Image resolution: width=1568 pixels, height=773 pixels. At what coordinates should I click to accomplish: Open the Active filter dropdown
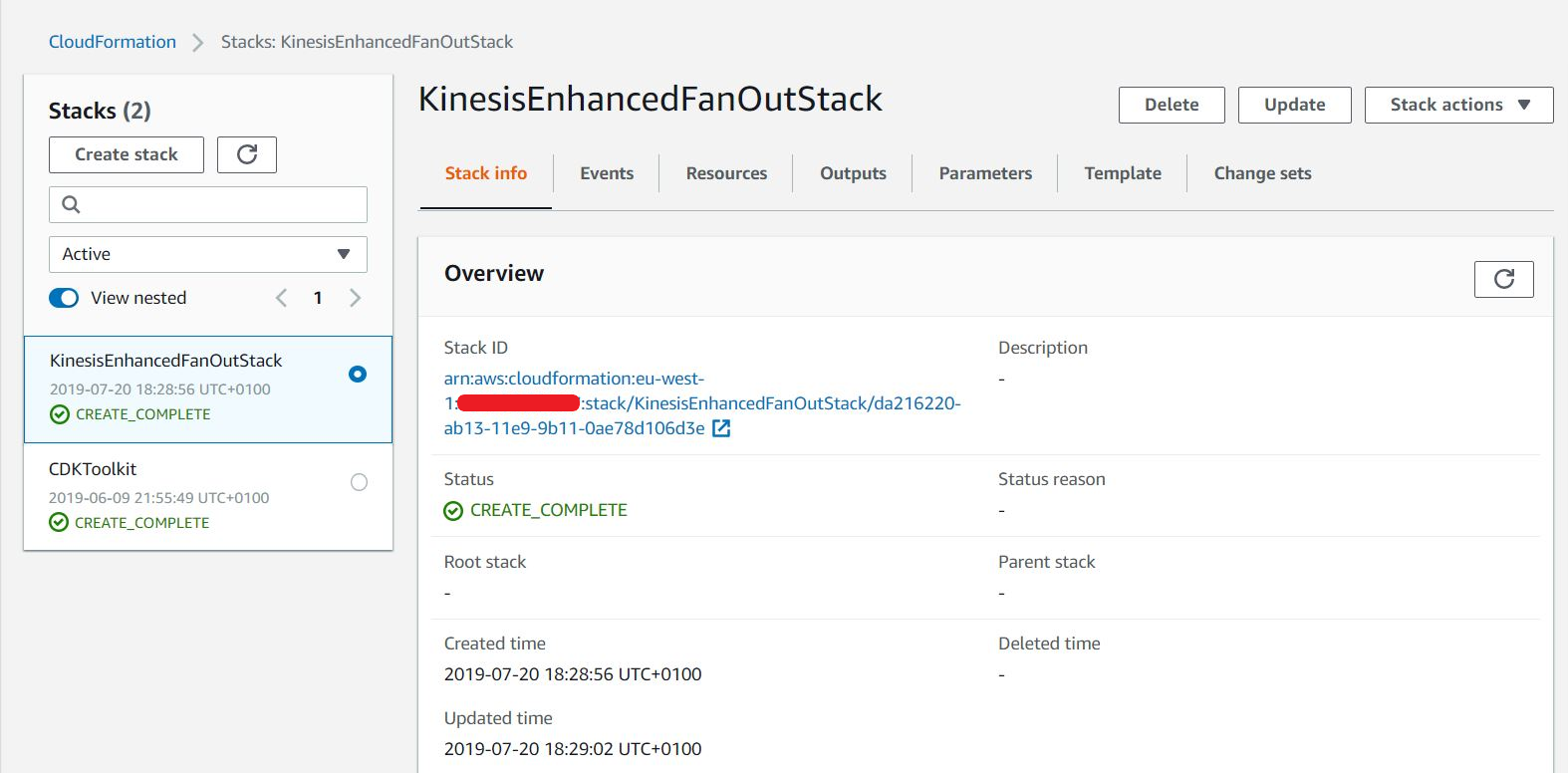208,254
